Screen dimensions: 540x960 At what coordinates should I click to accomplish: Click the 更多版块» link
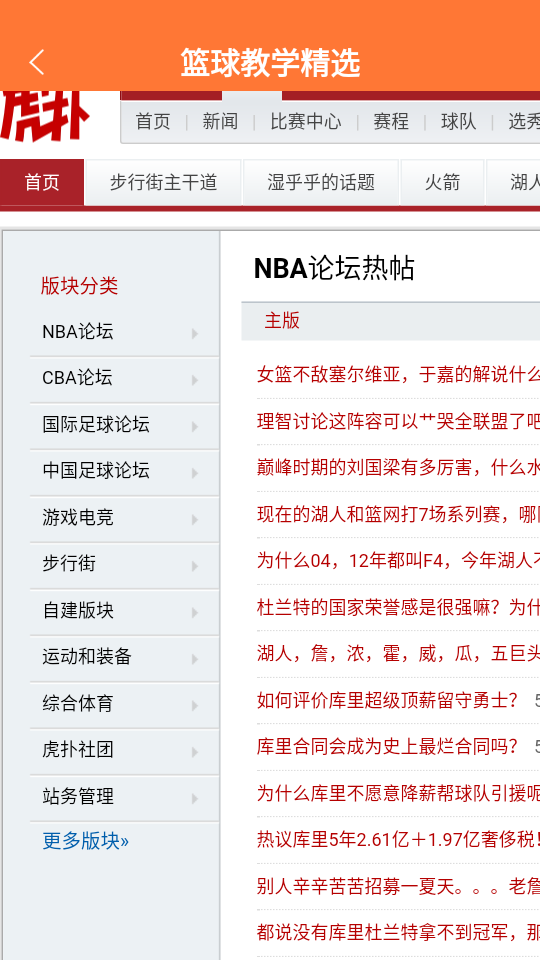86,841
